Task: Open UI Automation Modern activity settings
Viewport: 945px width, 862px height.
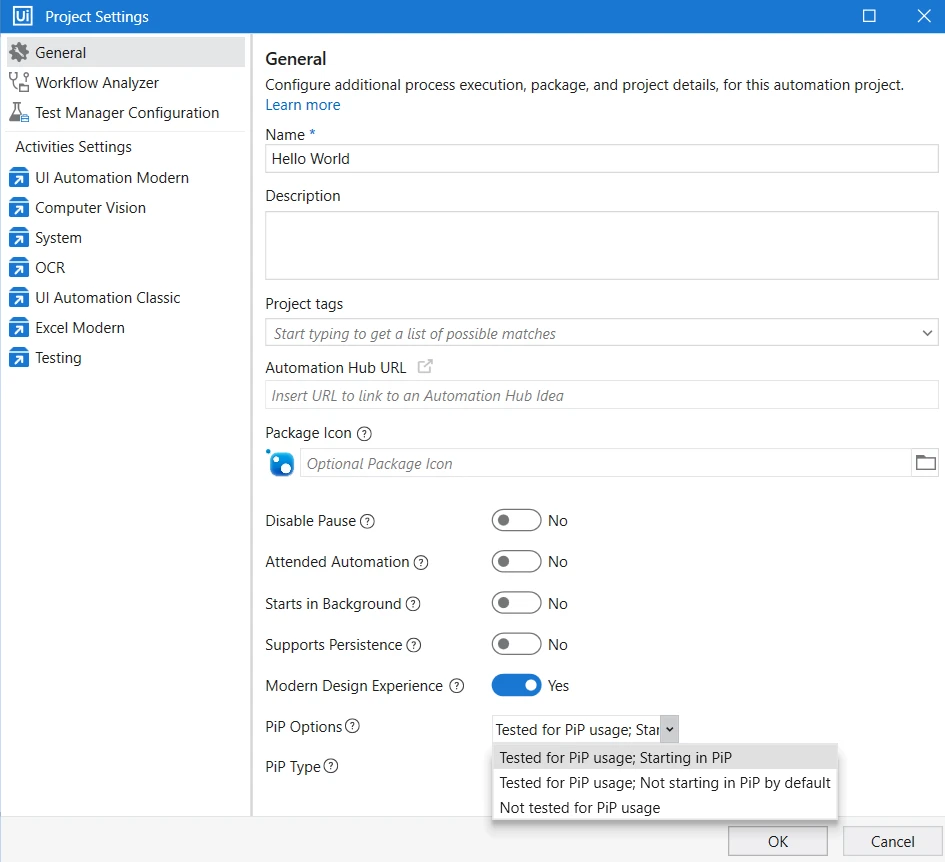Action: [126, 178]
